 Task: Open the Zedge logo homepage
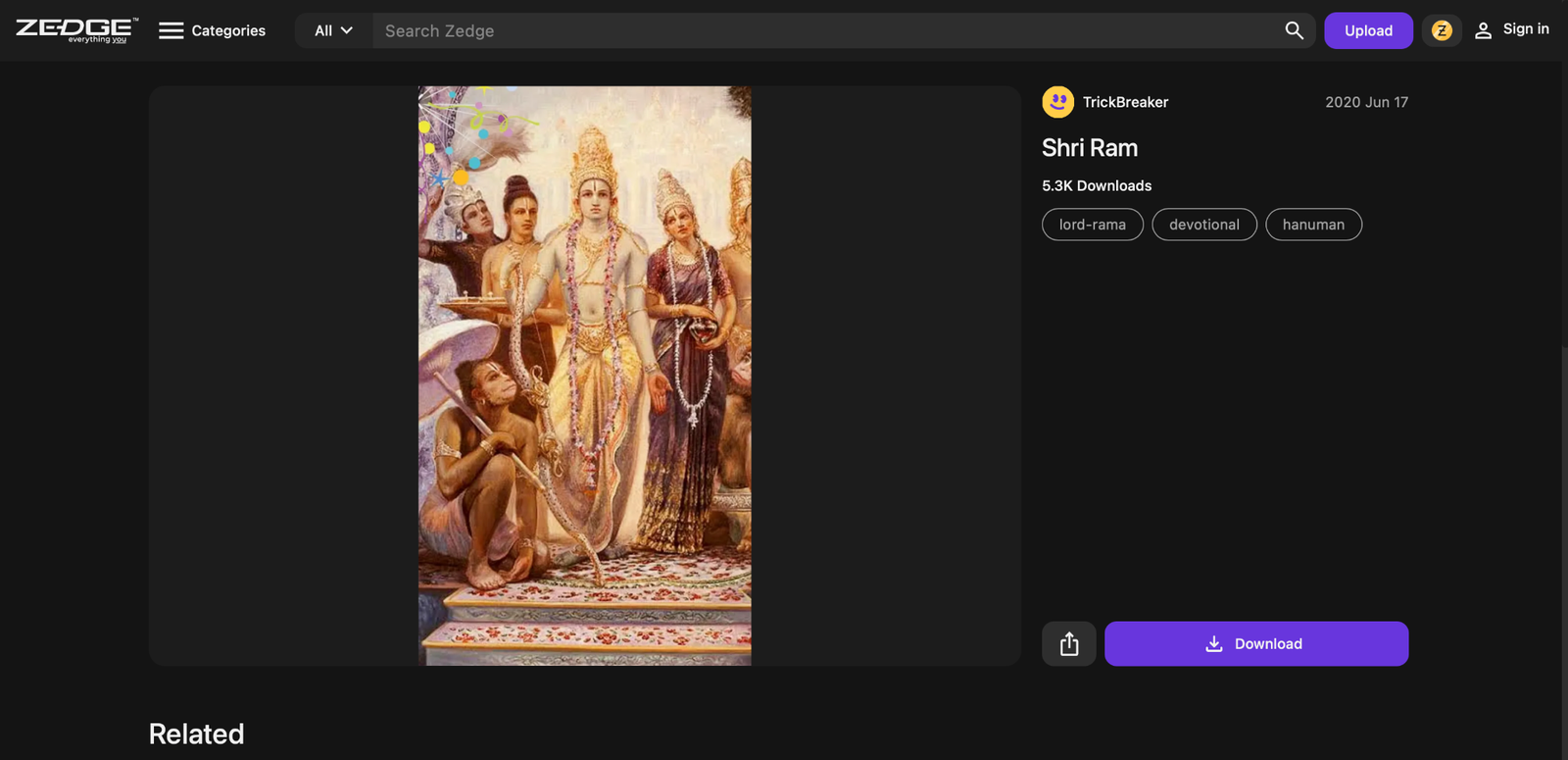click(x=76, y=30)
